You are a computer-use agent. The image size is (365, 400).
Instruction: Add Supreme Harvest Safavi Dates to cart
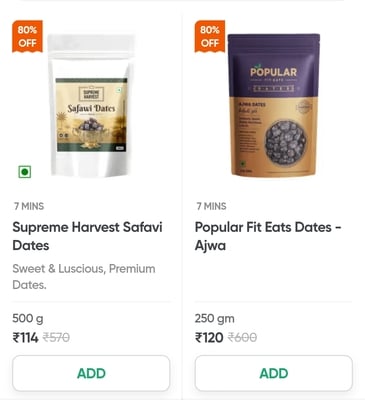91,373
